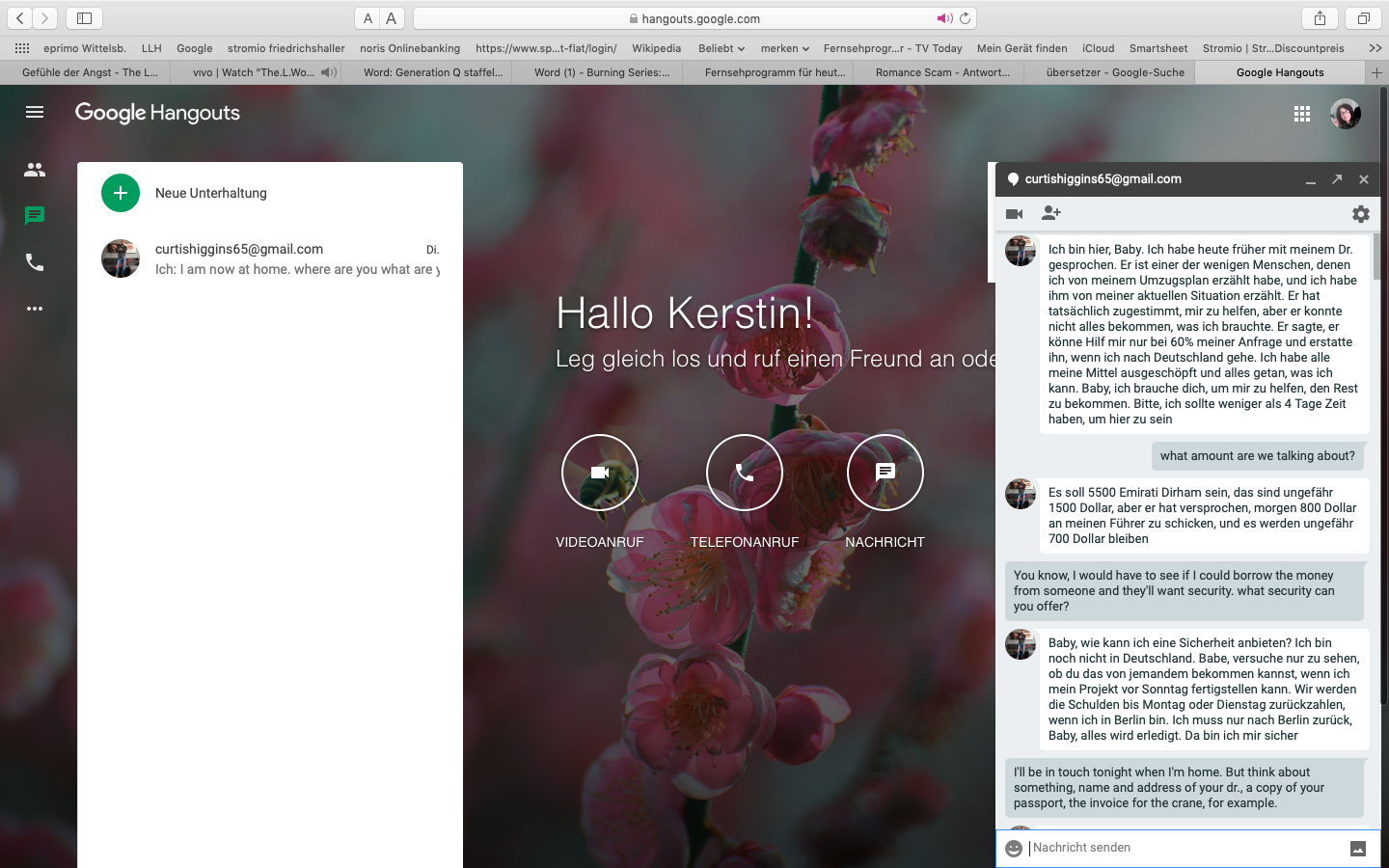Click the TELEFONANRUF circle button
The image size is (1389, 868).
coord(745,473)
